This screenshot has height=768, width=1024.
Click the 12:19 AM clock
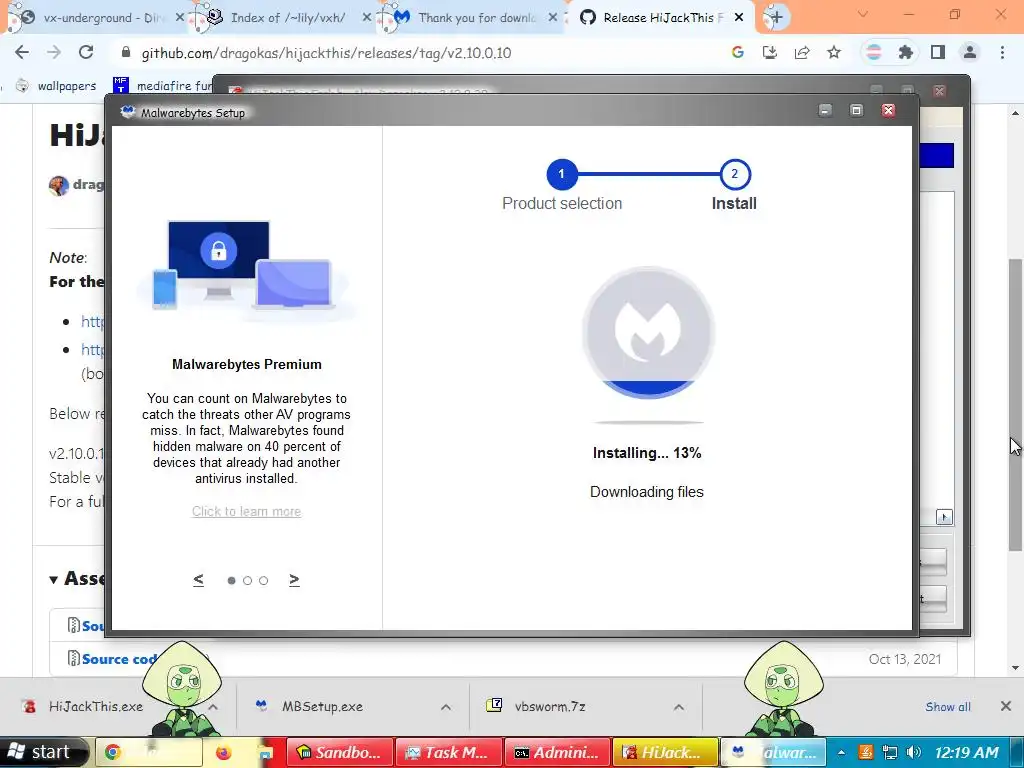(x=967, y=752)
